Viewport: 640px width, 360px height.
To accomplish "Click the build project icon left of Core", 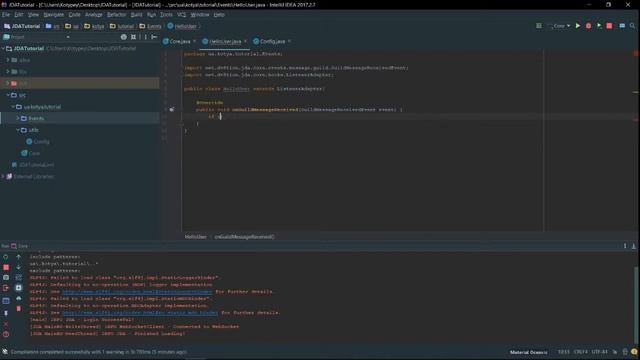I will pos(539,26).
